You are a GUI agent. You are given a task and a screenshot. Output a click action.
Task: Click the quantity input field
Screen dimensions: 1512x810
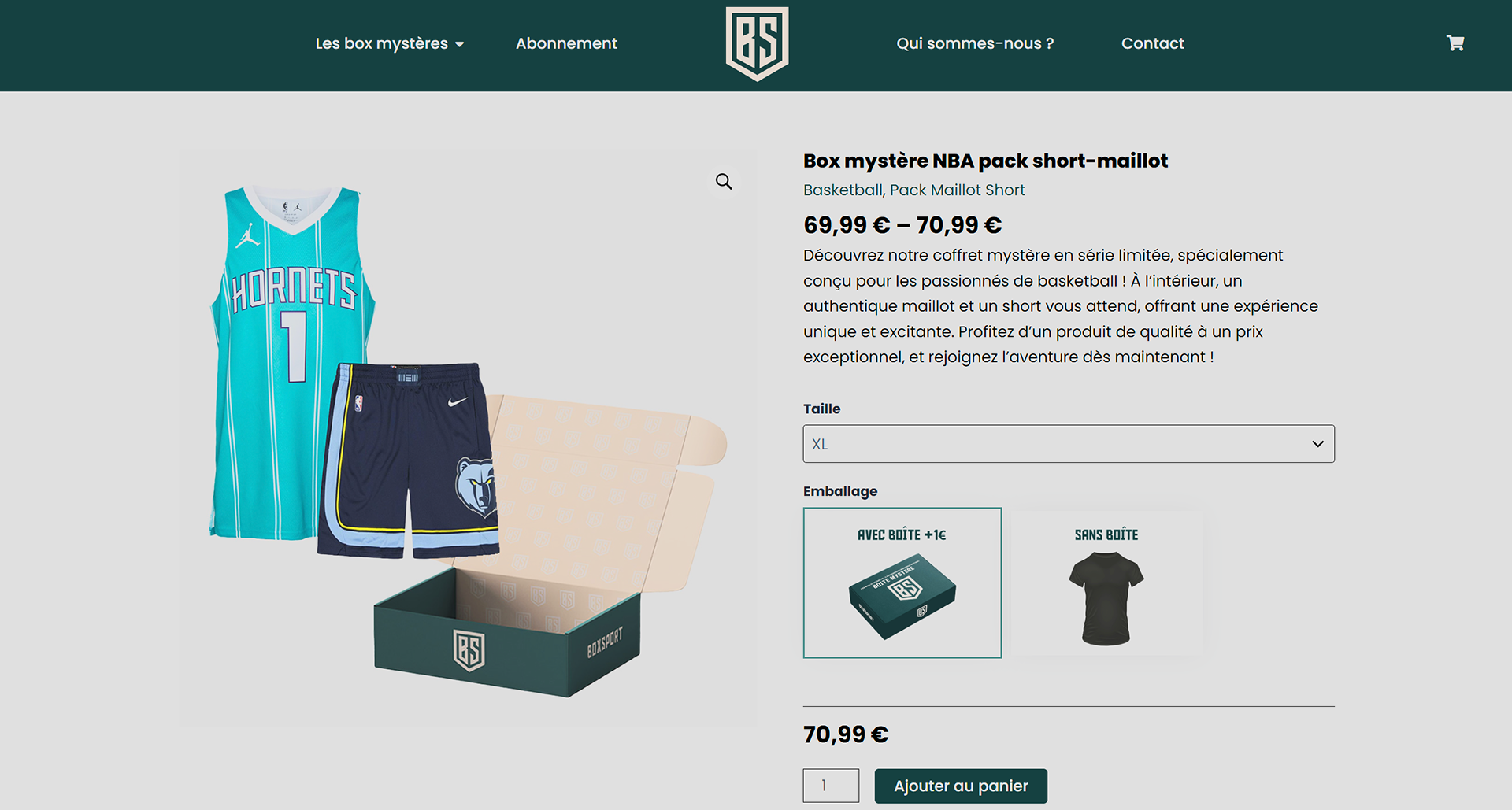pos(831,786)
